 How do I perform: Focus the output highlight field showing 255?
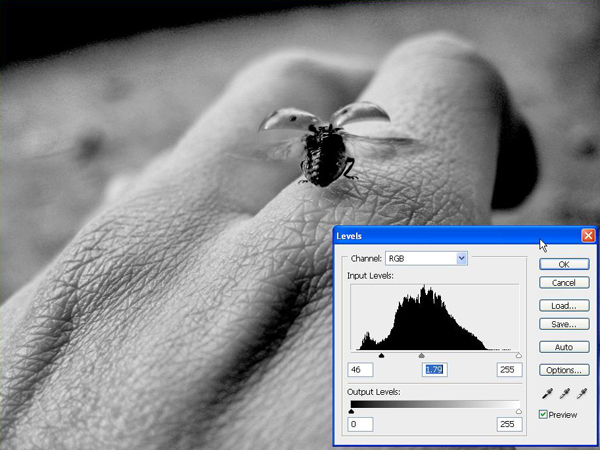tap(509, 424)
